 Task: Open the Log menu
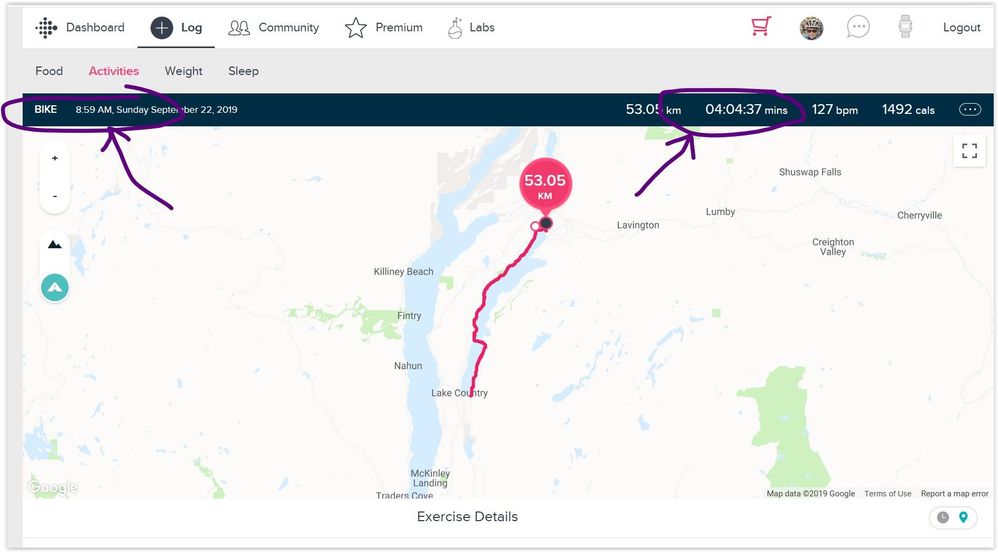[x=178, y=28]
